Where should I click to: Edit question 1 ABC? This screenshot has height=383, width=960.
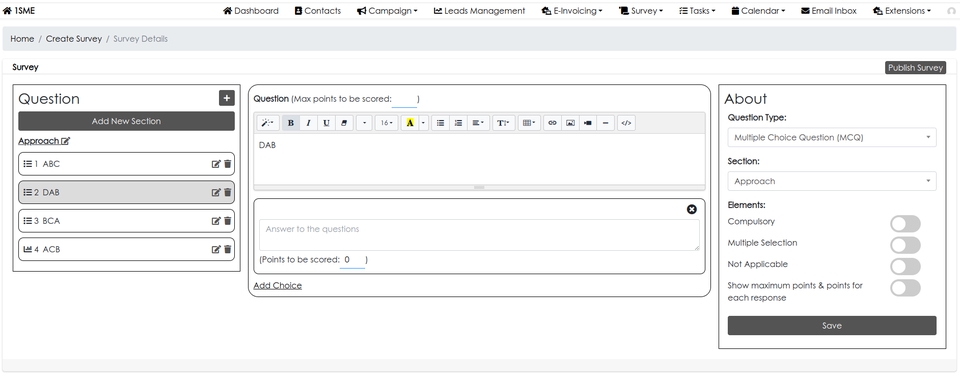point(216,164)
